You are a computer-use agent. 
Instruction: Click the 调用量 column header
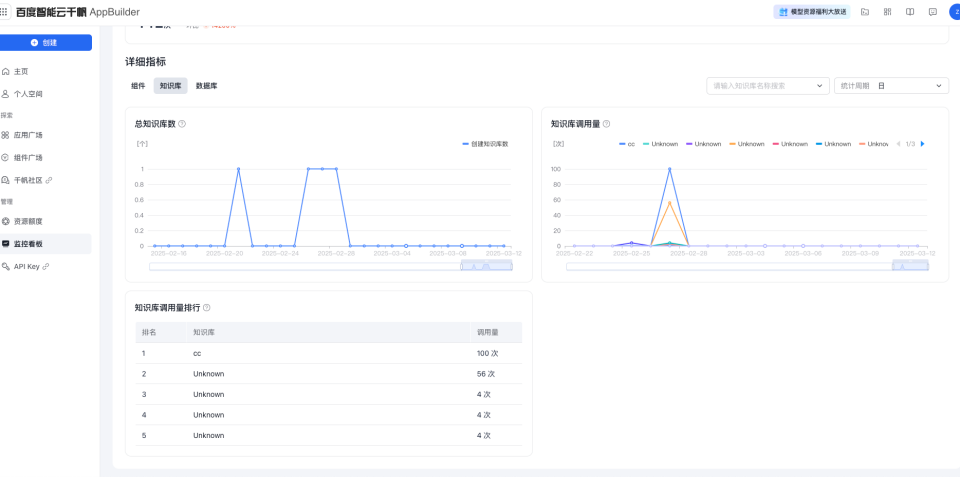click(488, 332)
